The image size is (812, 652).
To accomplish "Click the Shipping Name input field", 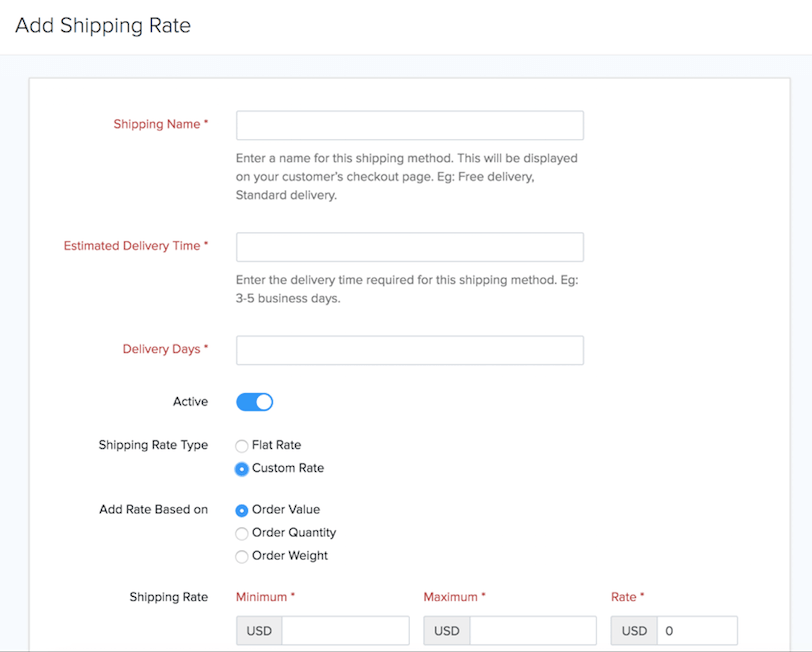I will click(x=410, y=125).
